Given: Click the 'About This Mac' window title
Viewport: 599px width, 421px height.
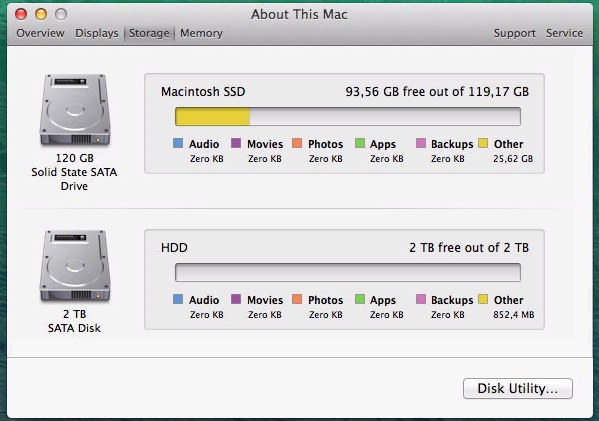Looking at the screenshot, I should [x=299, y=15].
